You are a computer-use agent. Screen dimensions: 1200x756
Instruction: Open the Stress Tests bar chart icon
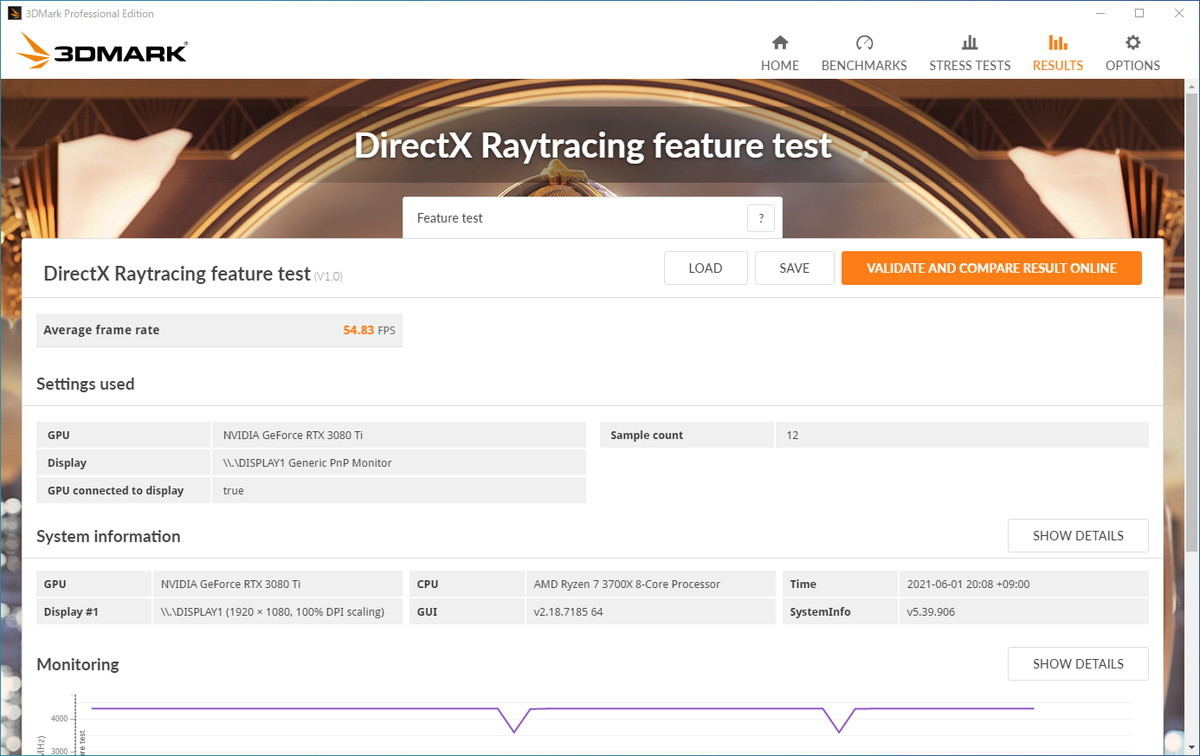(970, 43)
